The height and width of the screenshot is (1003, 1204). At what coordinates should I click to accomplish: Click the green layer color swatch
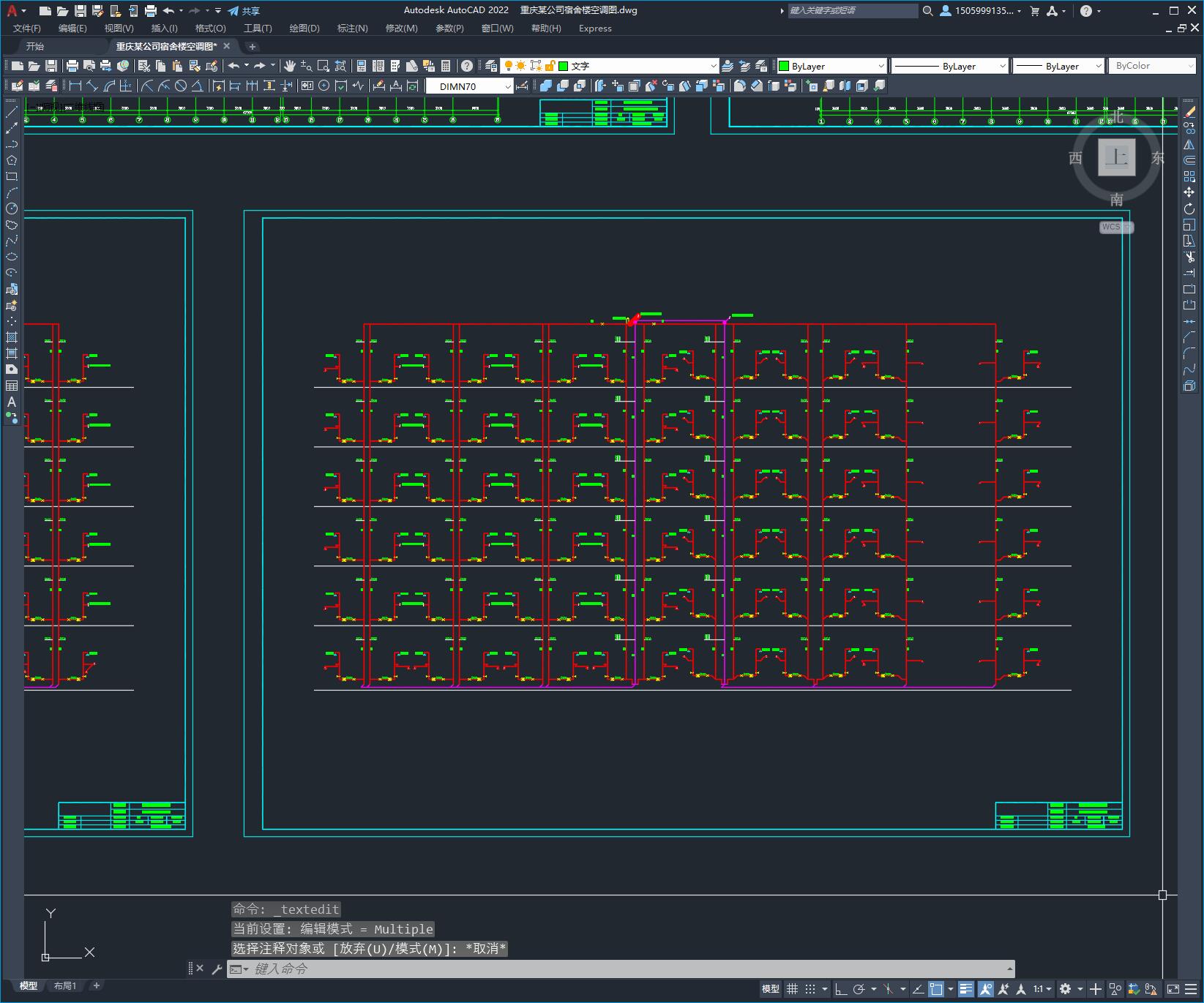[564, 66]
